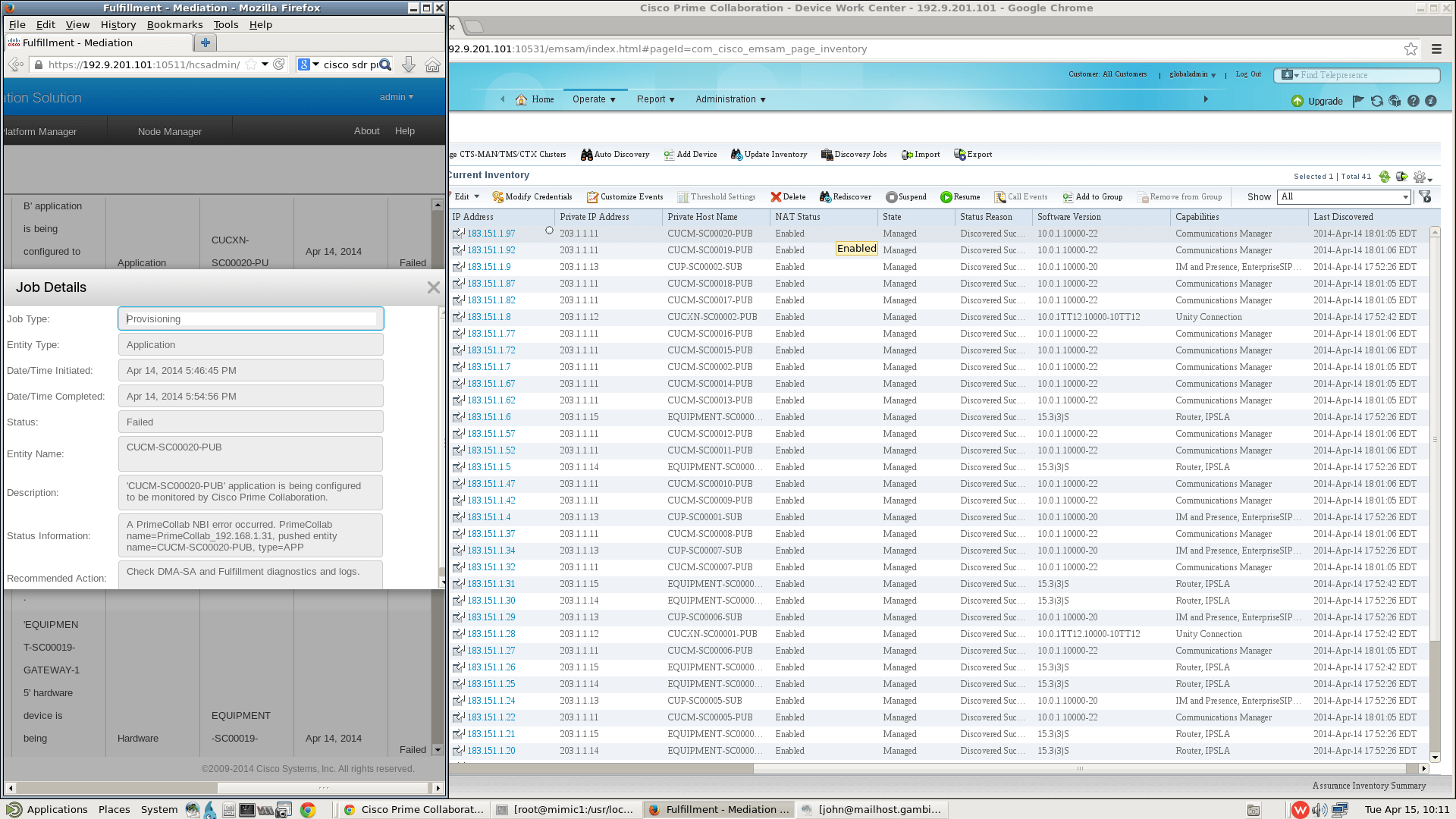Open the Report menu dropdown
Image resolution: width=1456 pixels, height=819 pixels.
click(x=655, y=99)
